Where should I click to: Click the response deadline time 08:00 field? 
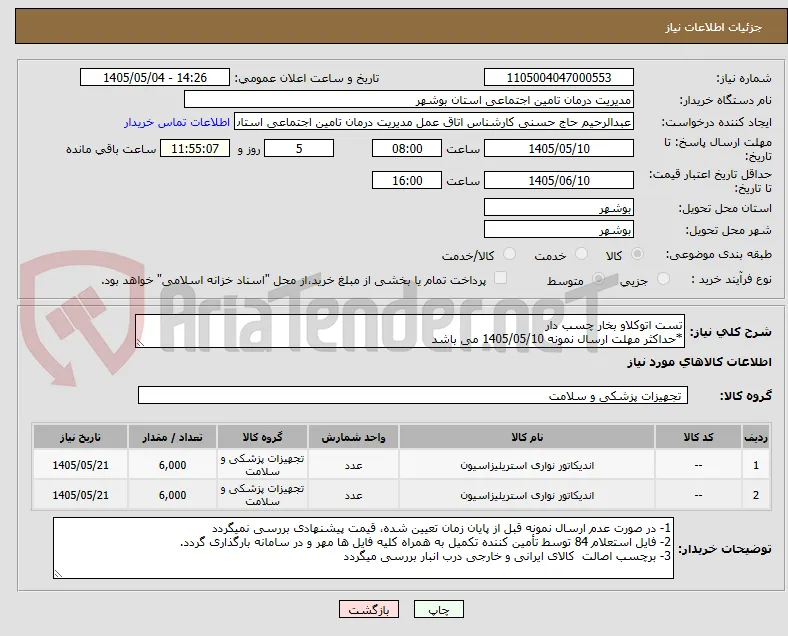[407, 148]
